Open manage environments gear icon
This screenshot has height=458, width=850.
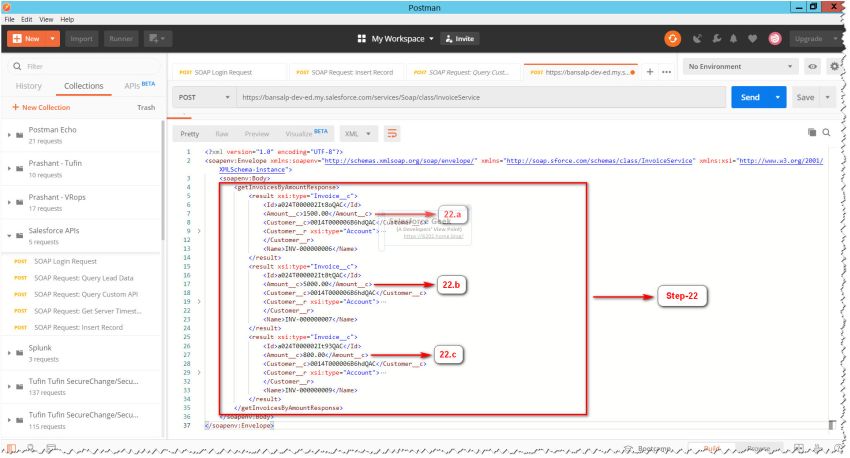coord(834,66)
